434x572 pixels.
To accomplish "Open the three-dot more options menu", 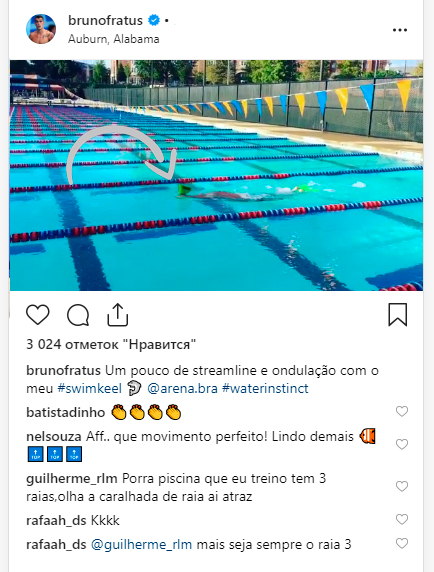I will click(400, 30).
